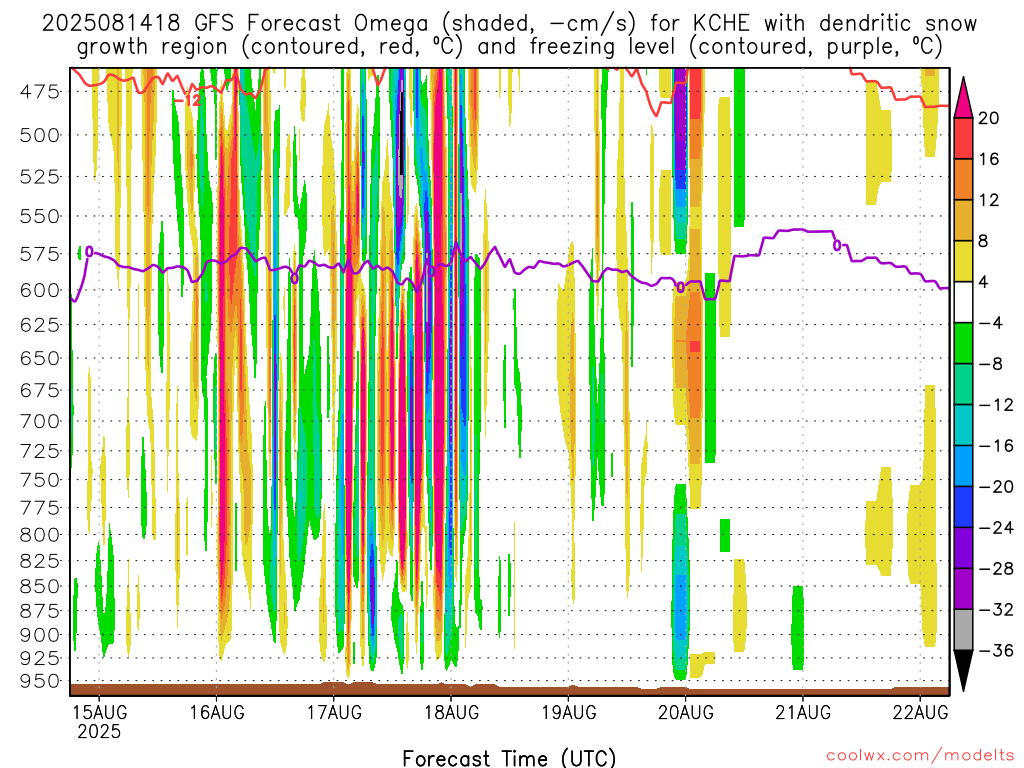The width and height of the screenshot is (1024, 768).
Task: Click the gray -32-to--36 colorbar segment
Action: (963, 630)
